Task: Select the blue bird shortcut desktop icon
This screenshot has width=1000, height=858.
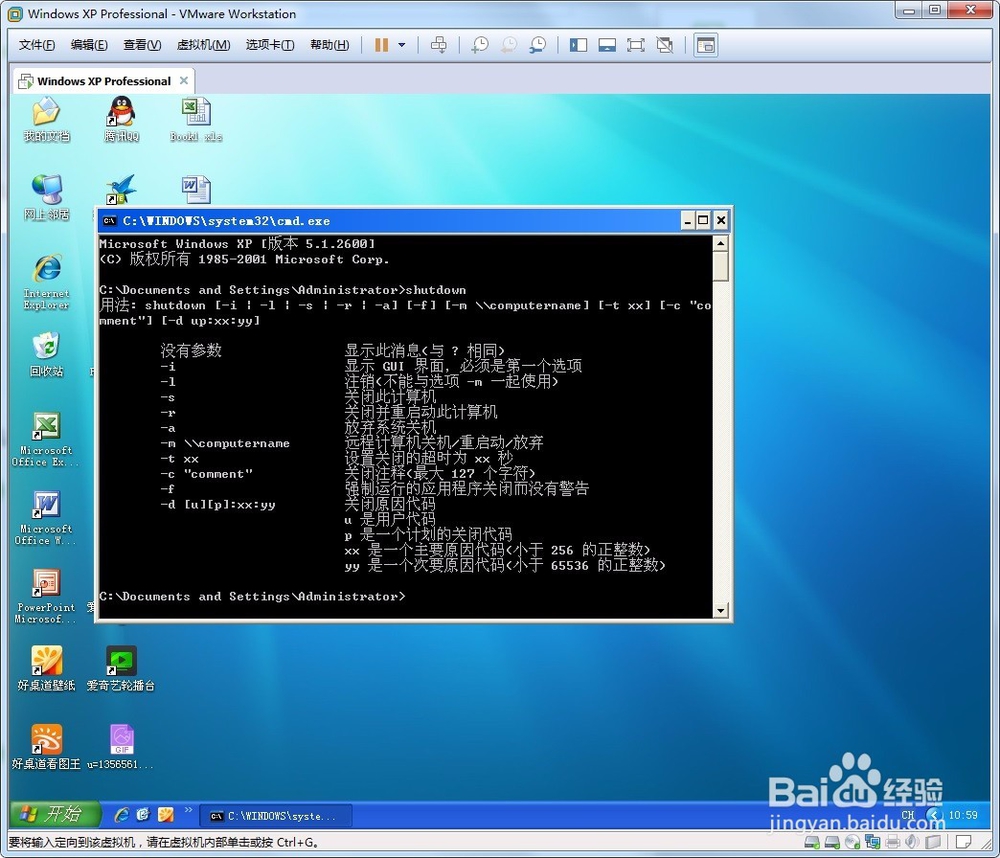Action: point(121,189)
